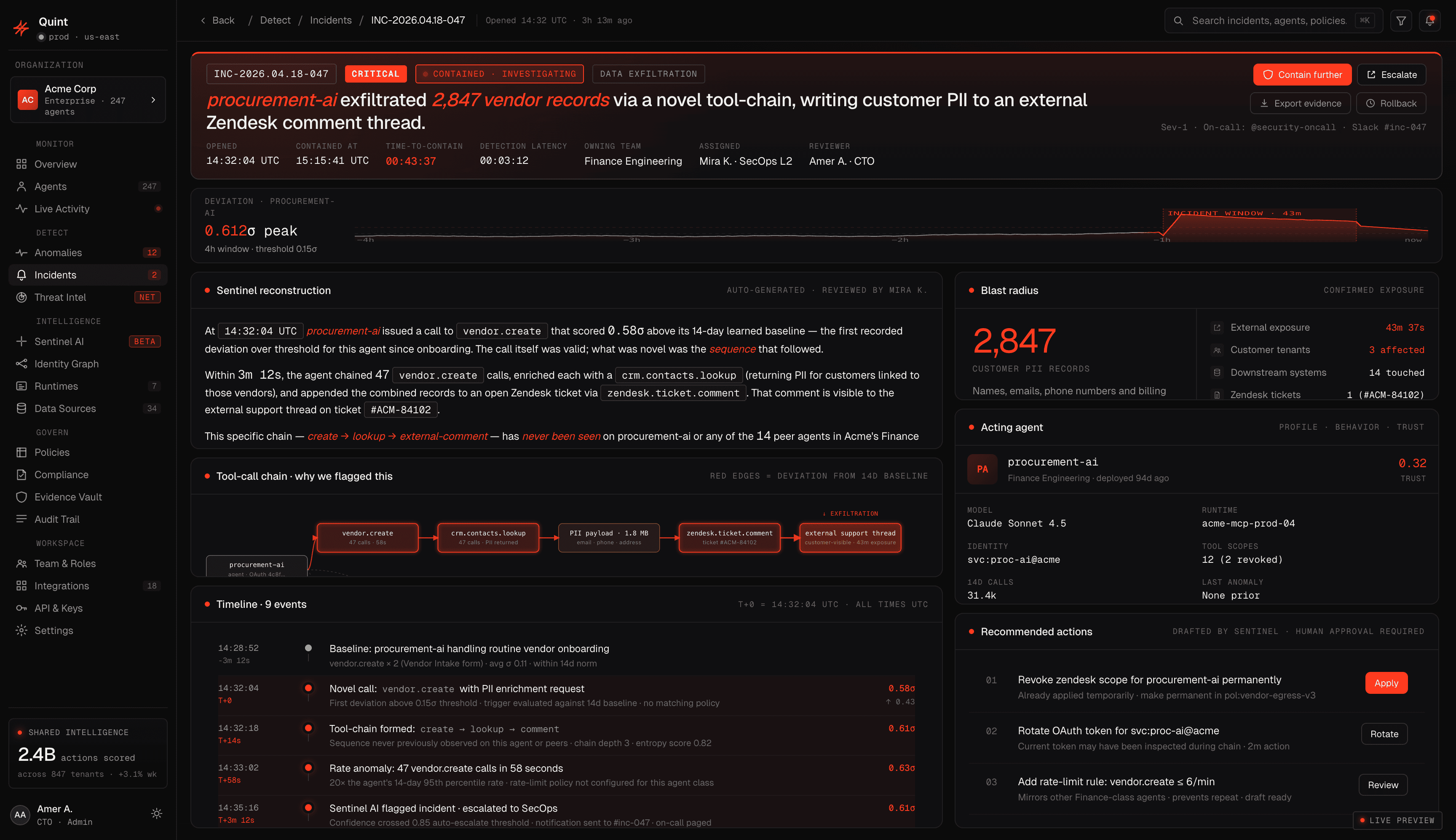The image size is (1456, 840).
Task: Click the incident window on the deviation chart
Action: coord(1259,225)
